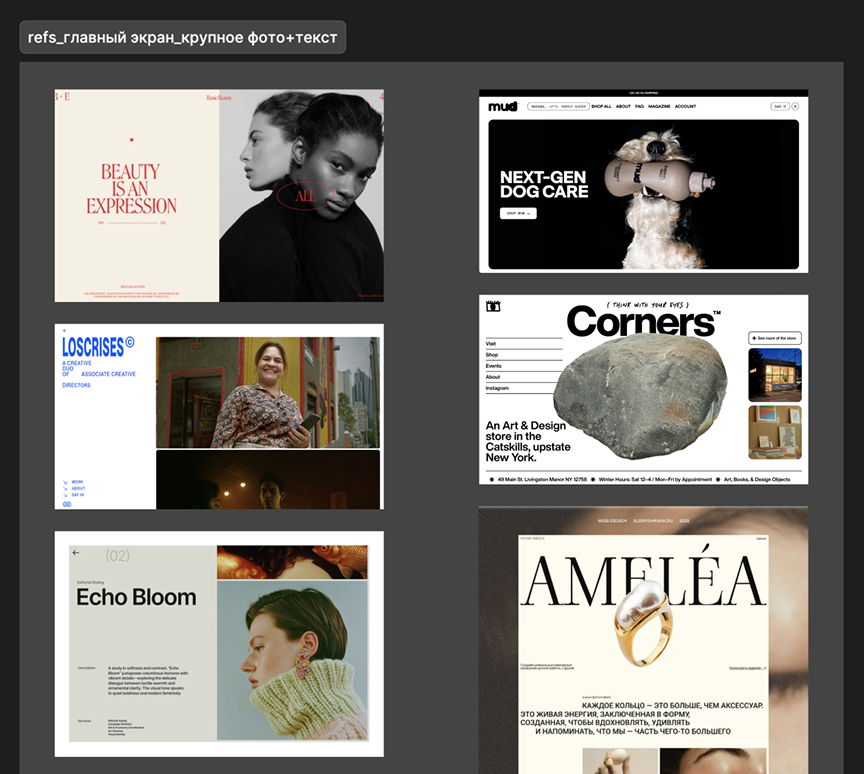Open Instagram in the Corners side menu
The height and width of the screenshot is (774, 864).
497,388
